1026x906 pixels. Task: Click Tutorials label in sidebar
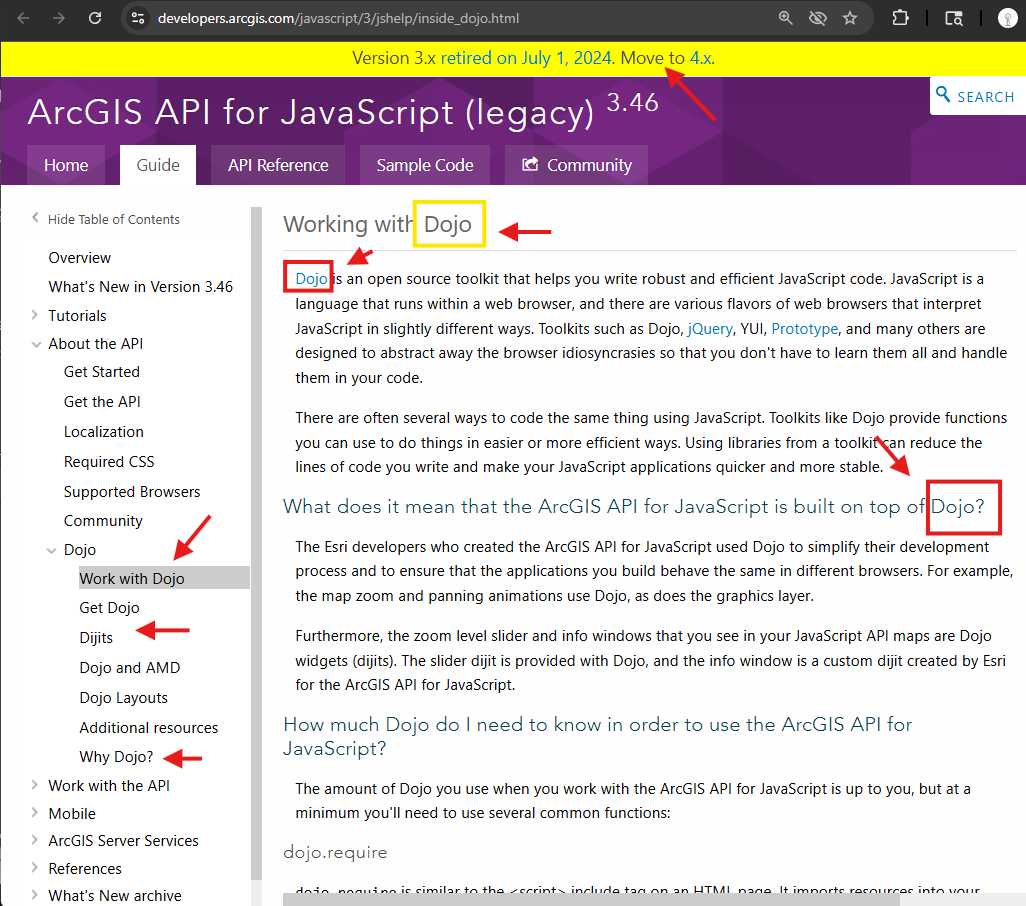pyautogui.click(x=77, y=315)
